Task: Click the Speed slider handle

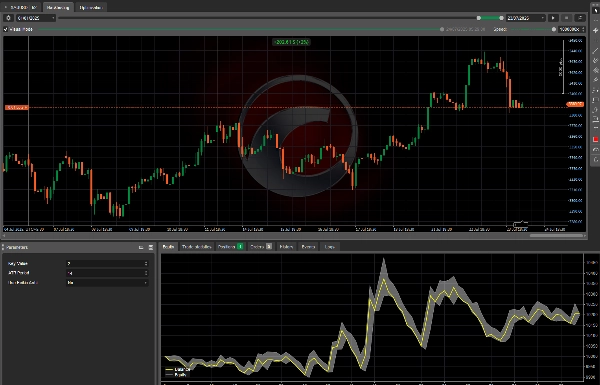Action: click(554, 29)
